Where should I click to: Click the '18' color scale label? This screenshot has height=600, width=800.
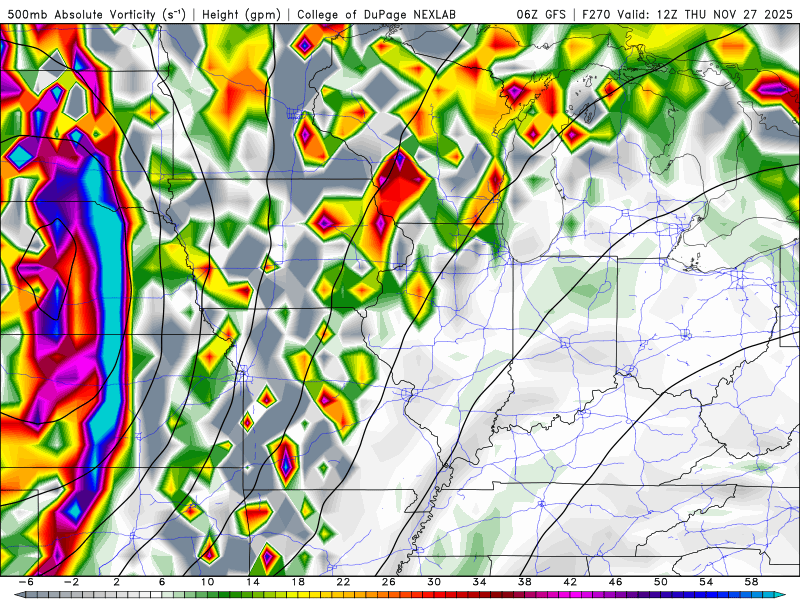click(x=298, y=582)
